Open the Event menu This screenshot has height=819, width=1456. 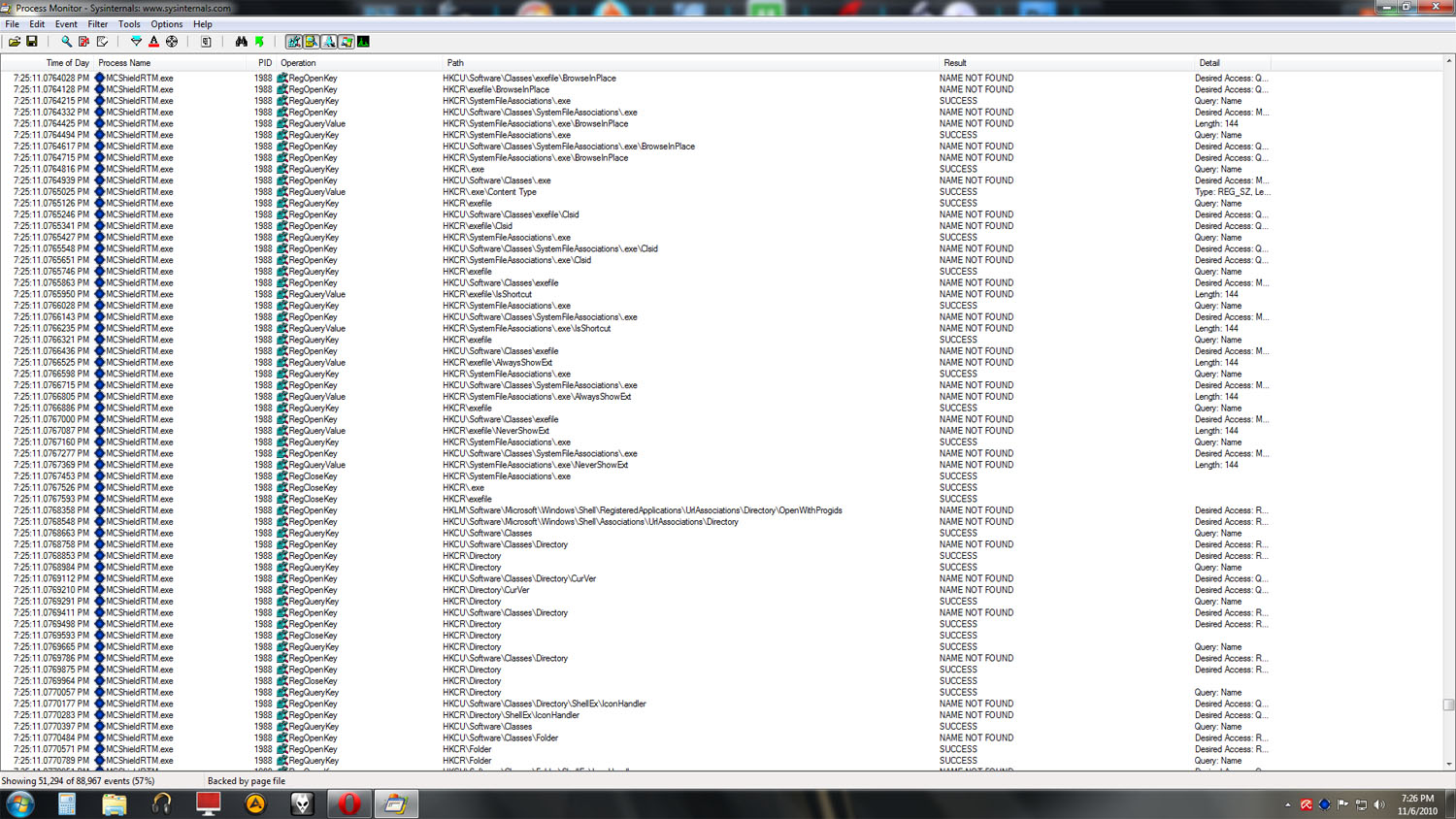point(66,24)
